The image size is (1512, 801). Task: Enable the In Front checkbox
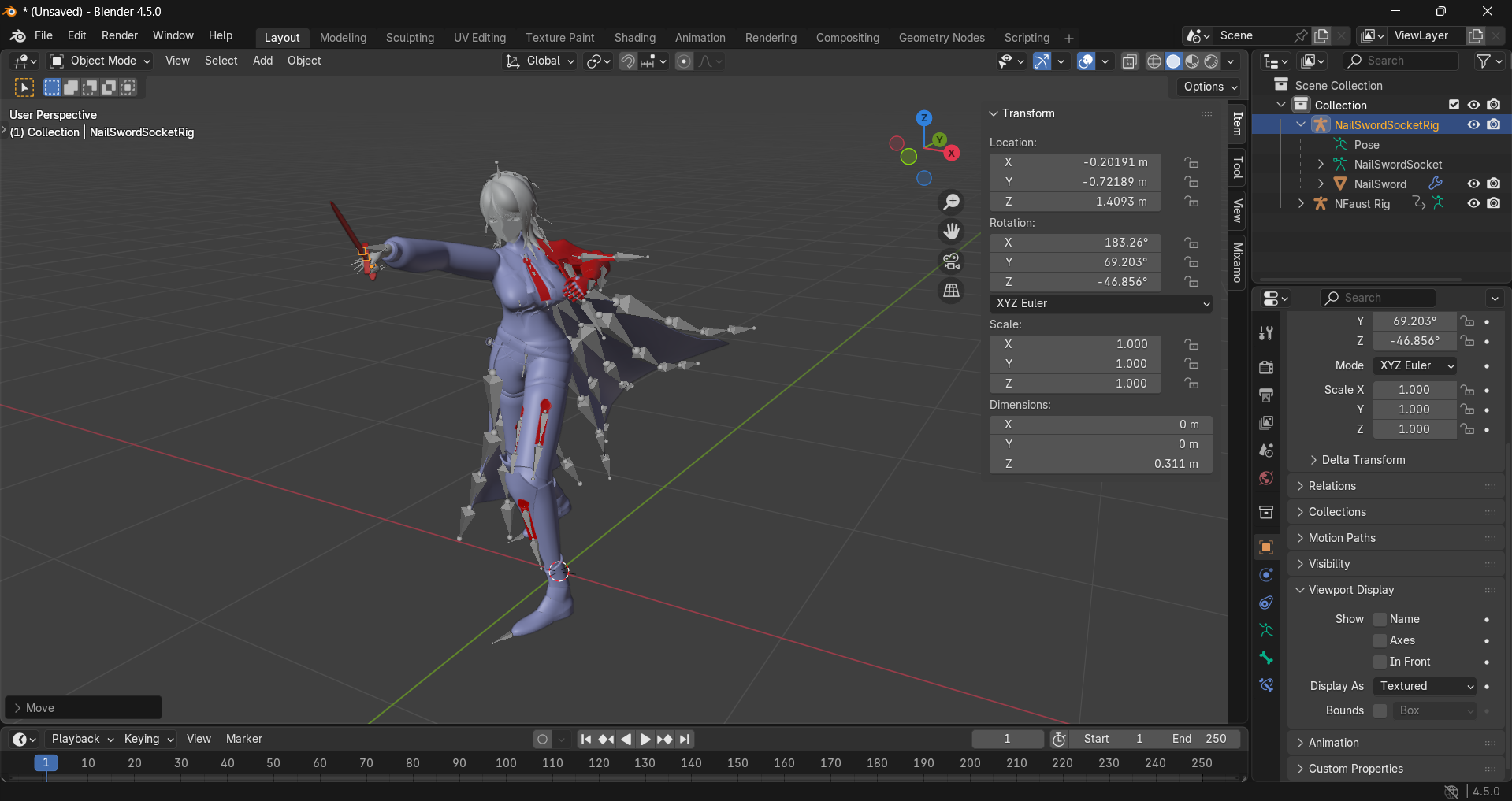1380,662
